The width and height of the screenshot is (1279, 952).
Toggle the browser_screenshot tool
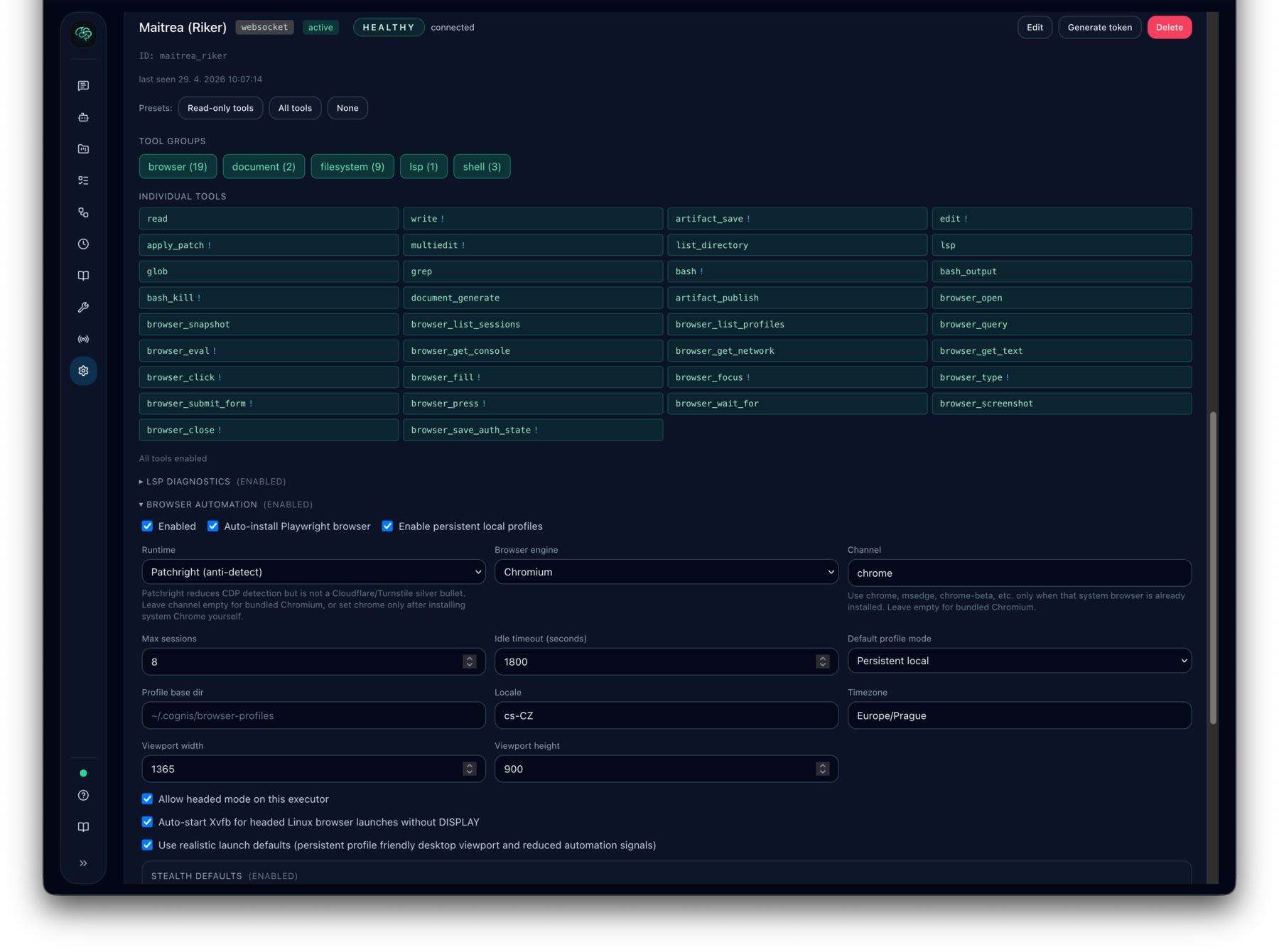pos(1062,404)
